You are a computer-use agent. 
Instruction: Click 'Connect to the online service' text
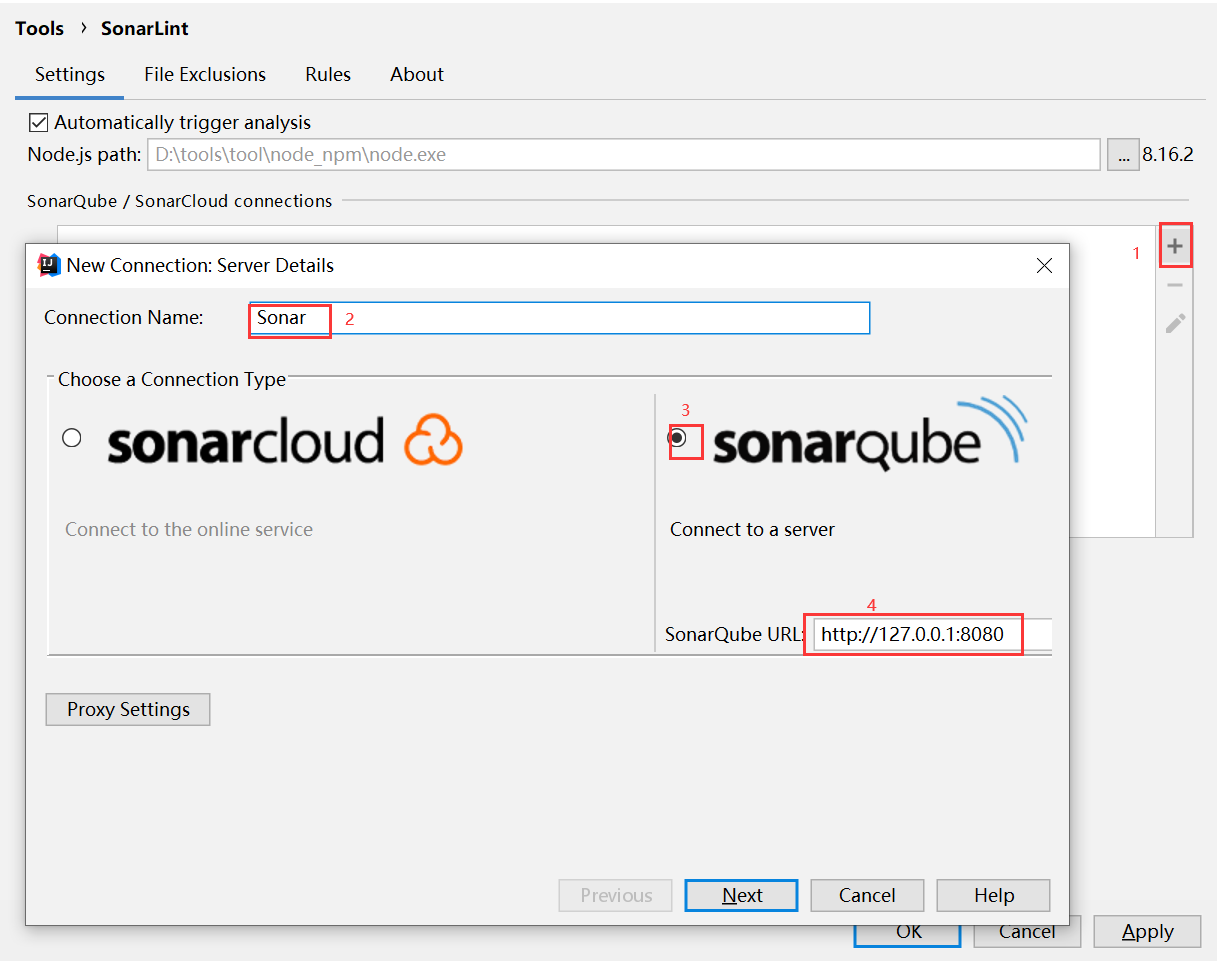189,530
